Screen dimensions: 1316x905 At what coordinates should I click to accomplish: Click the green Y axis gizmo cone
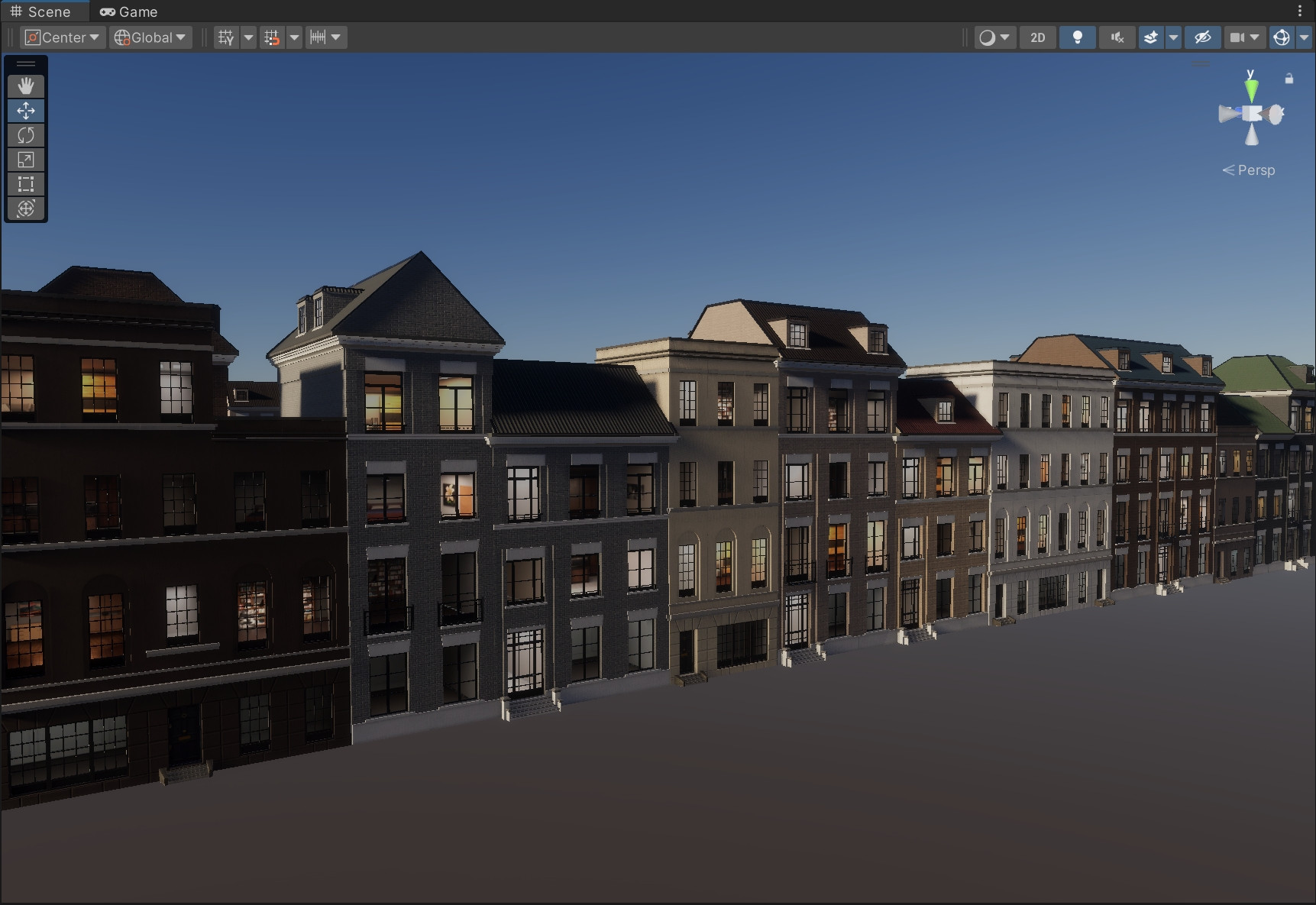1251,88
